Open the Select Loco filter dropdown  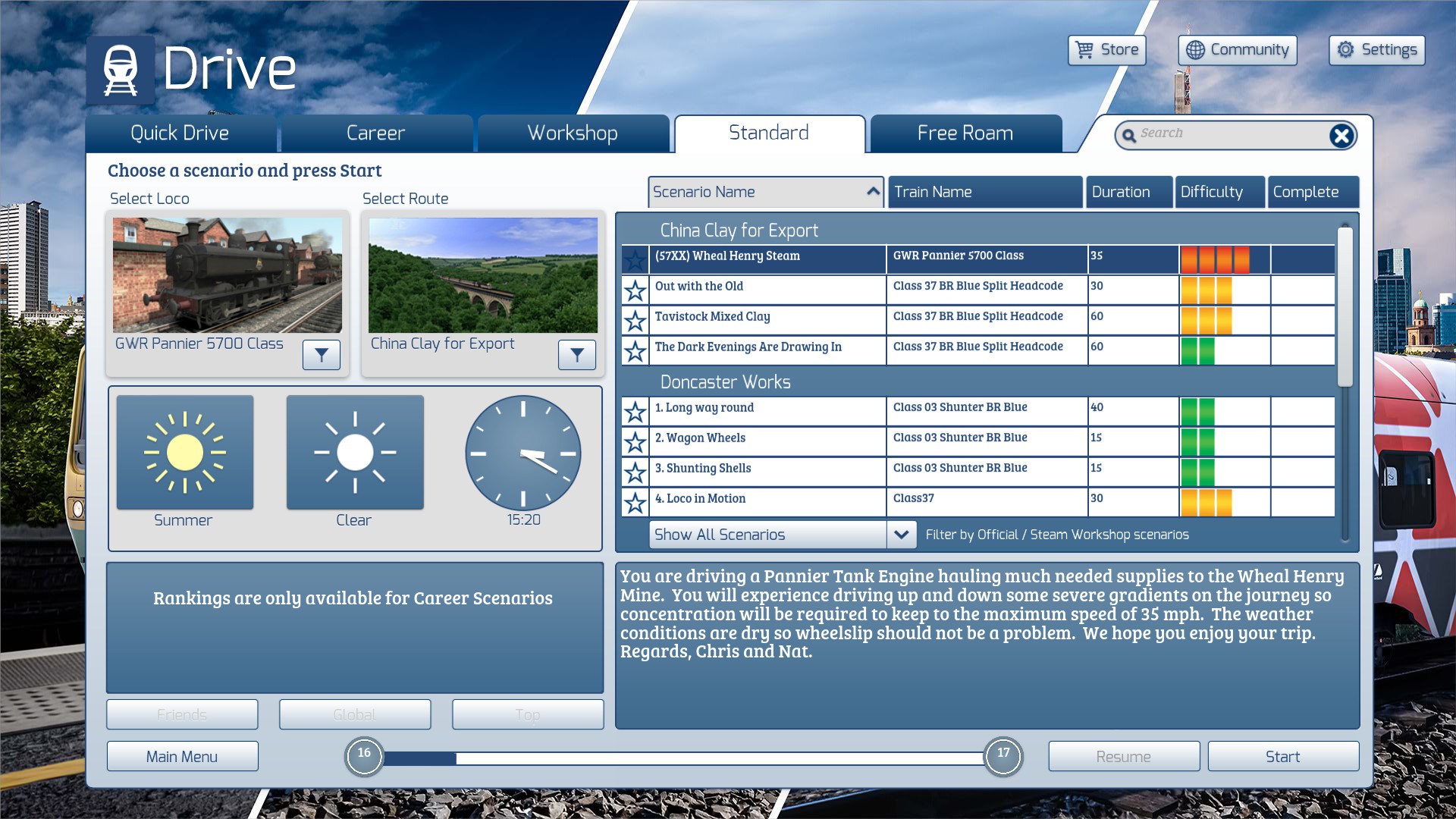(322, 354)
